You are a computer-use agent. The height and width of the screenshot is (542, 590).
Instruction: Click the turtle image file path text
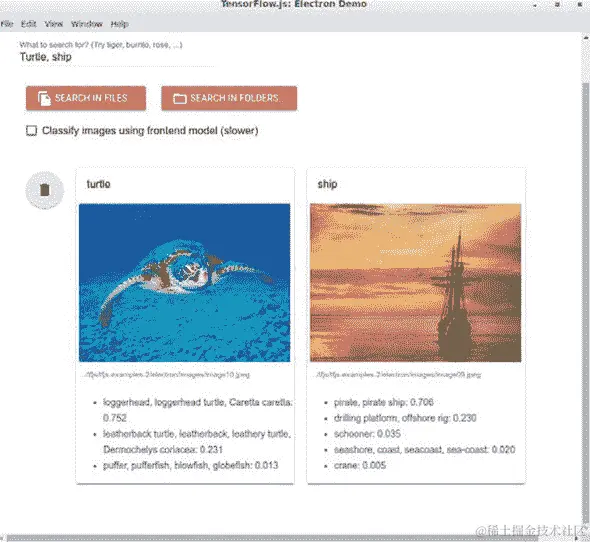click(167, 375)
